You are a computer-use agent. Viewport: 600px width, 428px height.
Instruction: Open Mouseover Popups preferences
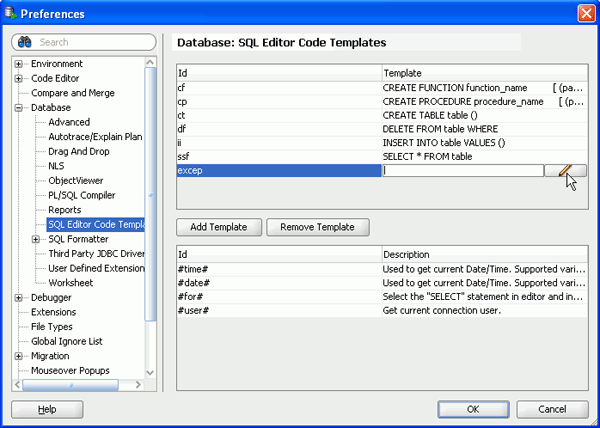pos(70,371)
